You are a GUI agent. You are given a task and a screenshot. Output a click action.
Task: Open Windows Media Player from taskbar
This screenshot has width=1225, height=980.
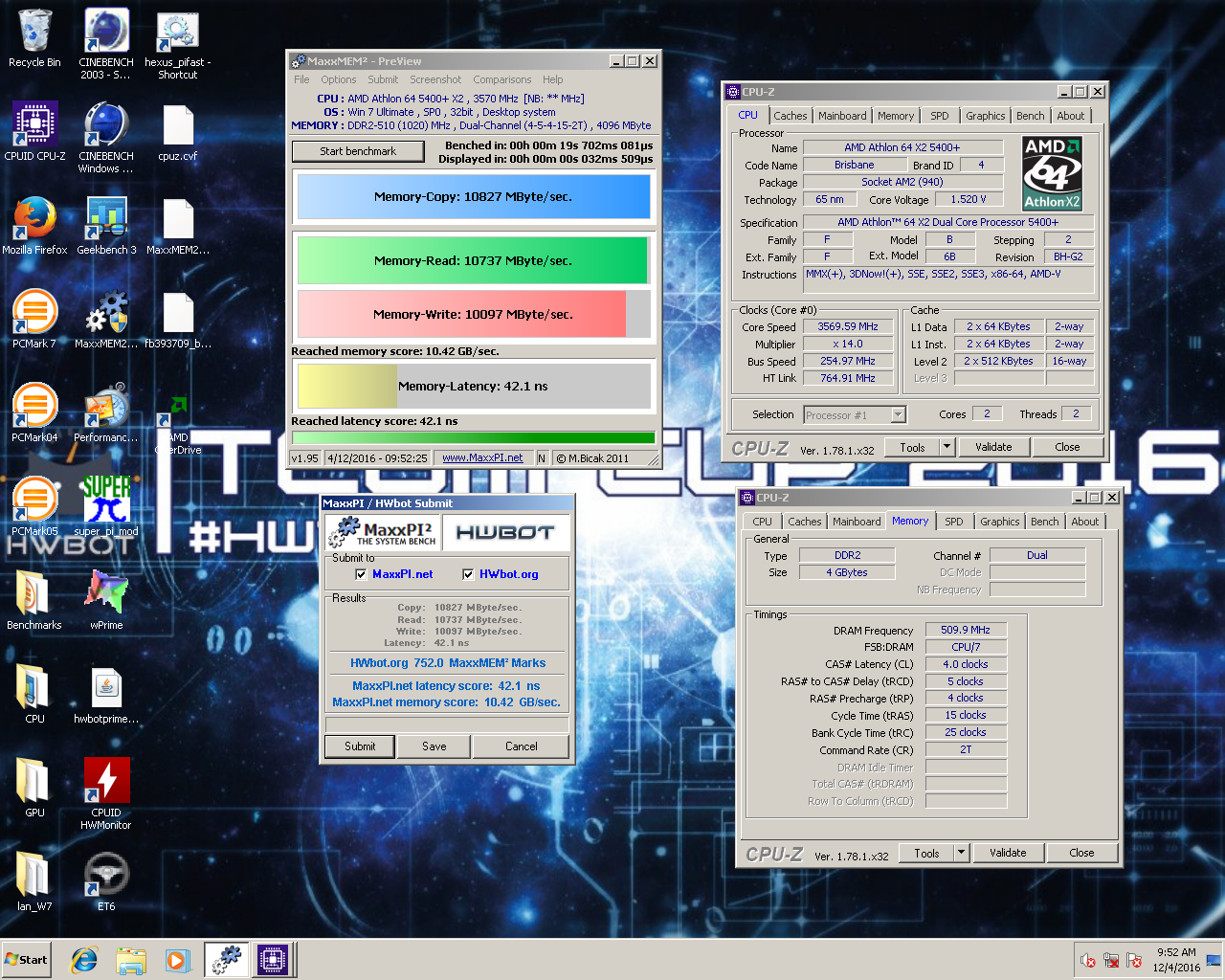177,960
